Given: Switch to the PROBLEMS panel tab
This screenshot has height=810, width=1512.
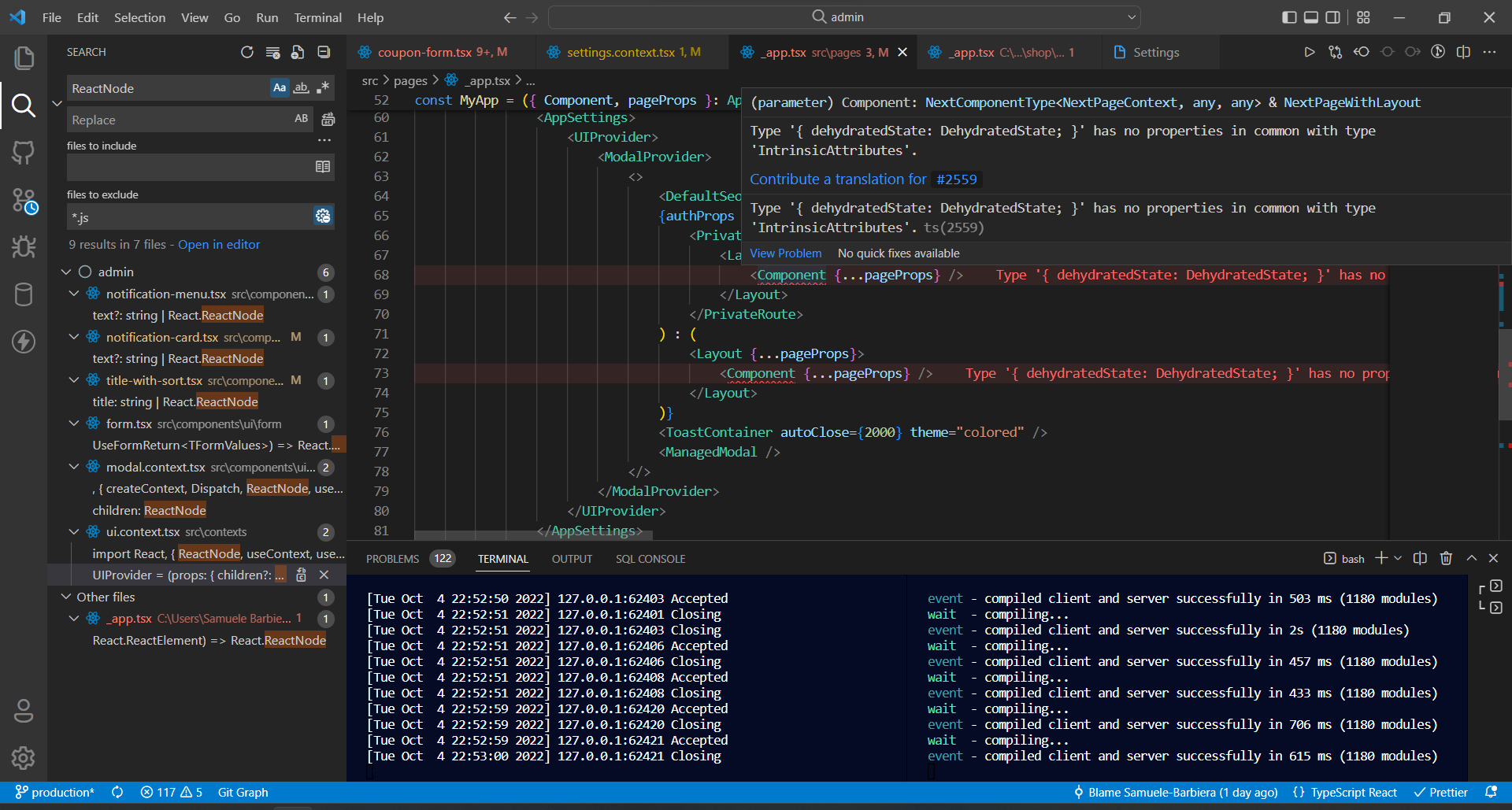Looking at the screenshot, I should point(393,559).
